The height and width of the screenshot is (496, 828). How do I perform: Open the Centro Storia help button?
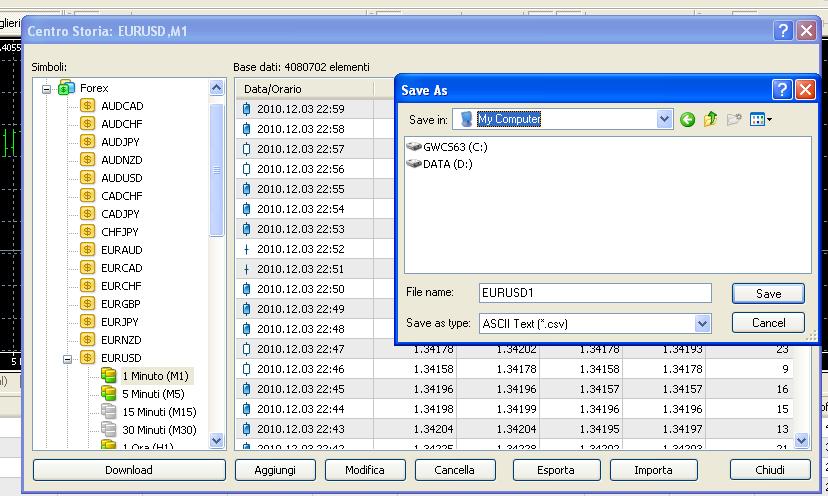[x=783, y=31]
